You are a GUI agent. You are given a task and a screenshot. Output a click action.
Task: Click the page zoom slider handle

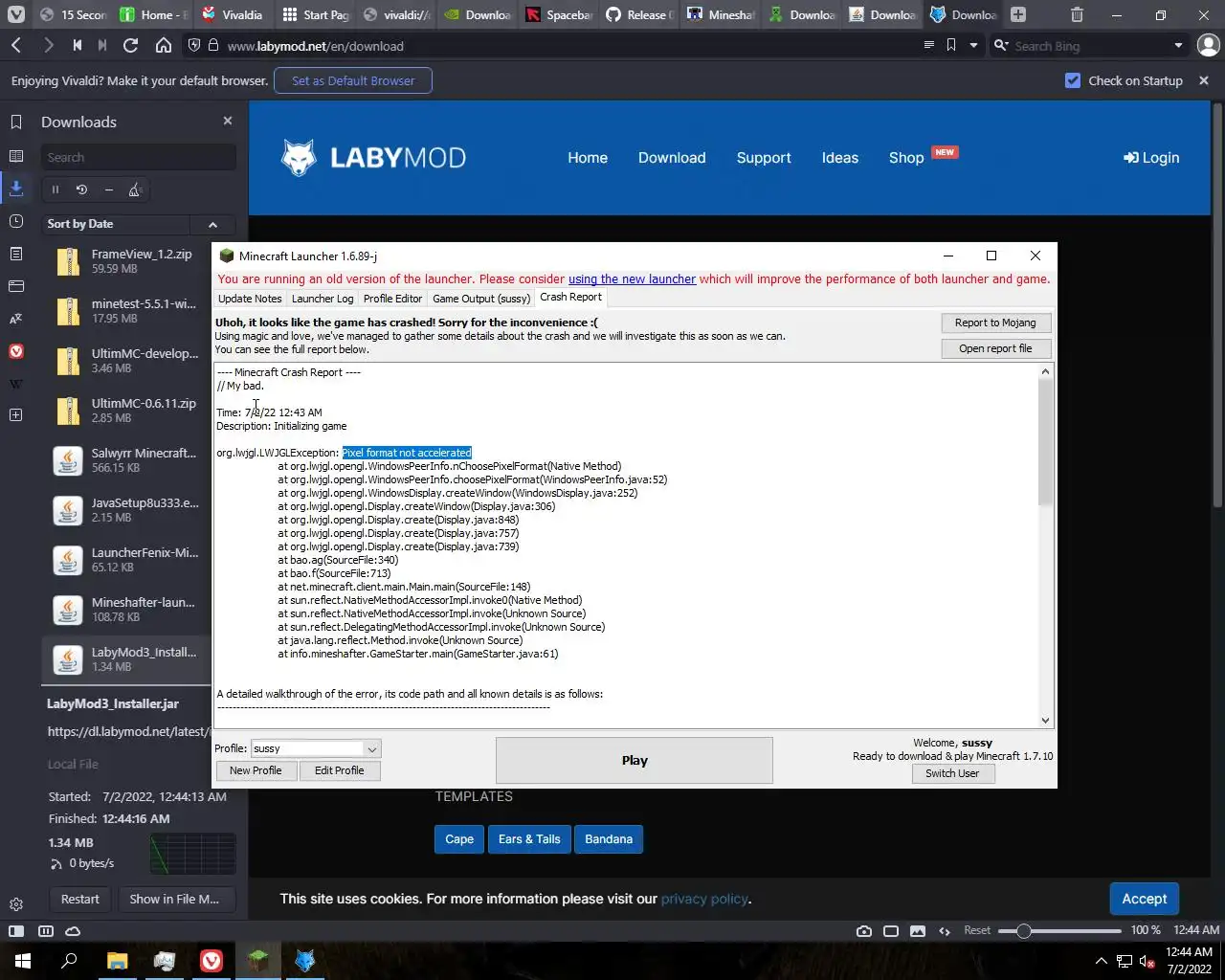pos(1023,930)
